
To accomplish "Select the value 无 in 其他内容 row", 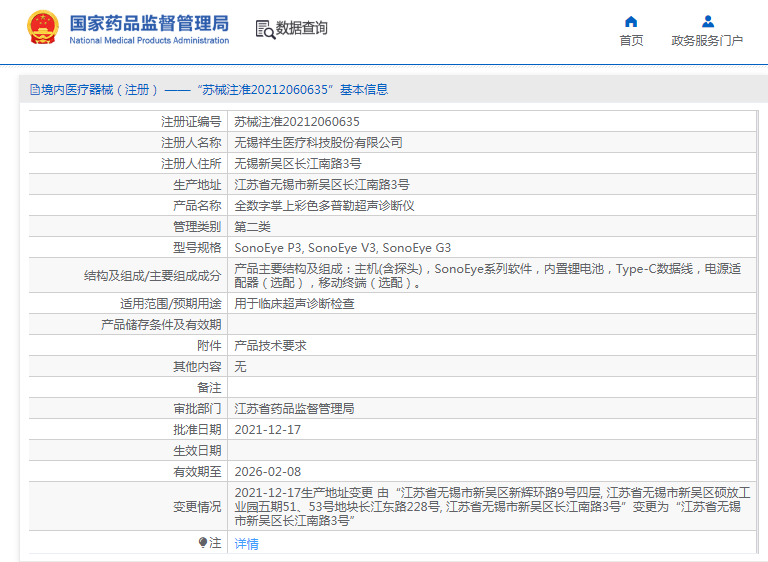I will pos(240,367).
